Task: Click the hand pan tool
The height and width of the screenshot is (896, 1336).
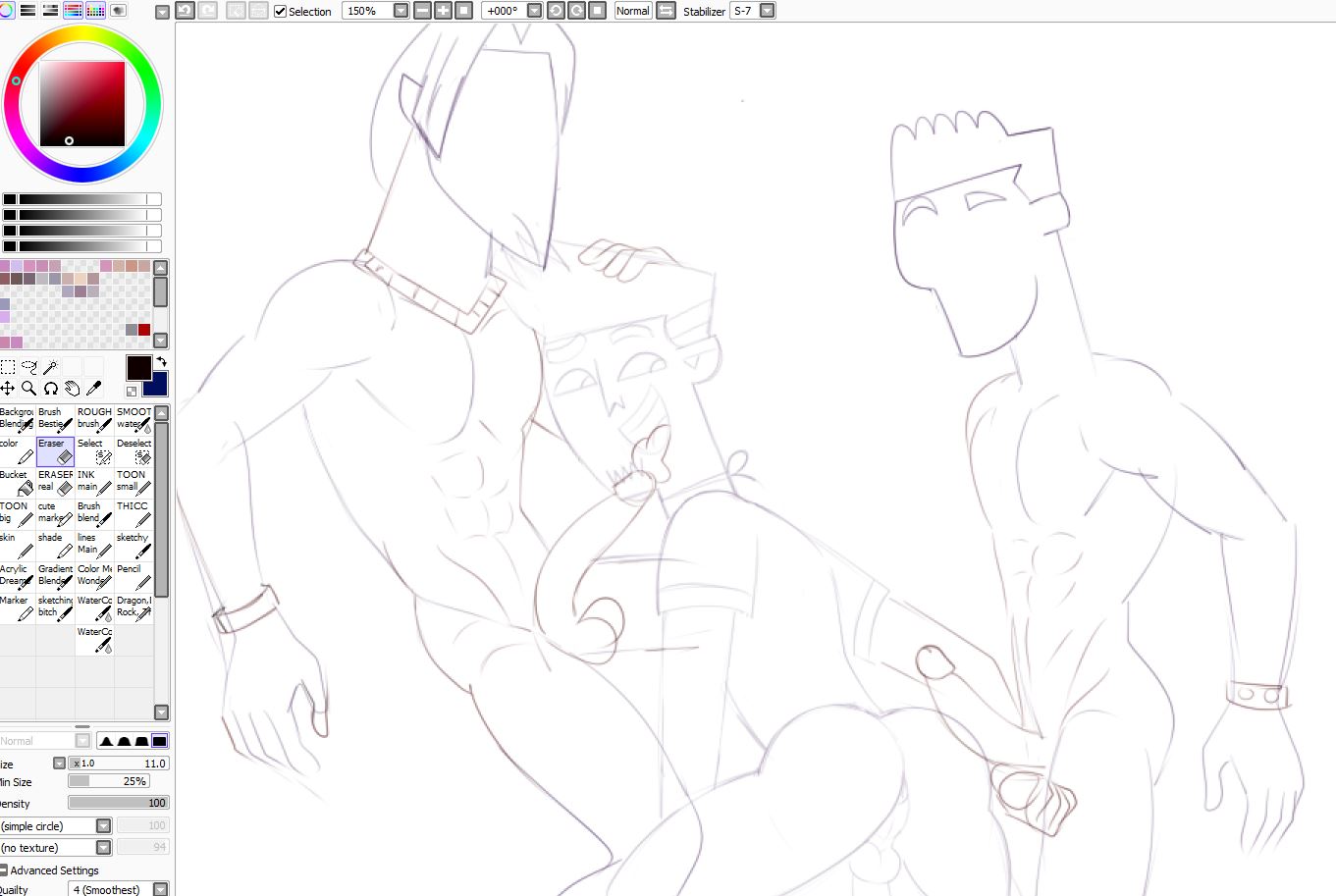Action: click(72, 389)
